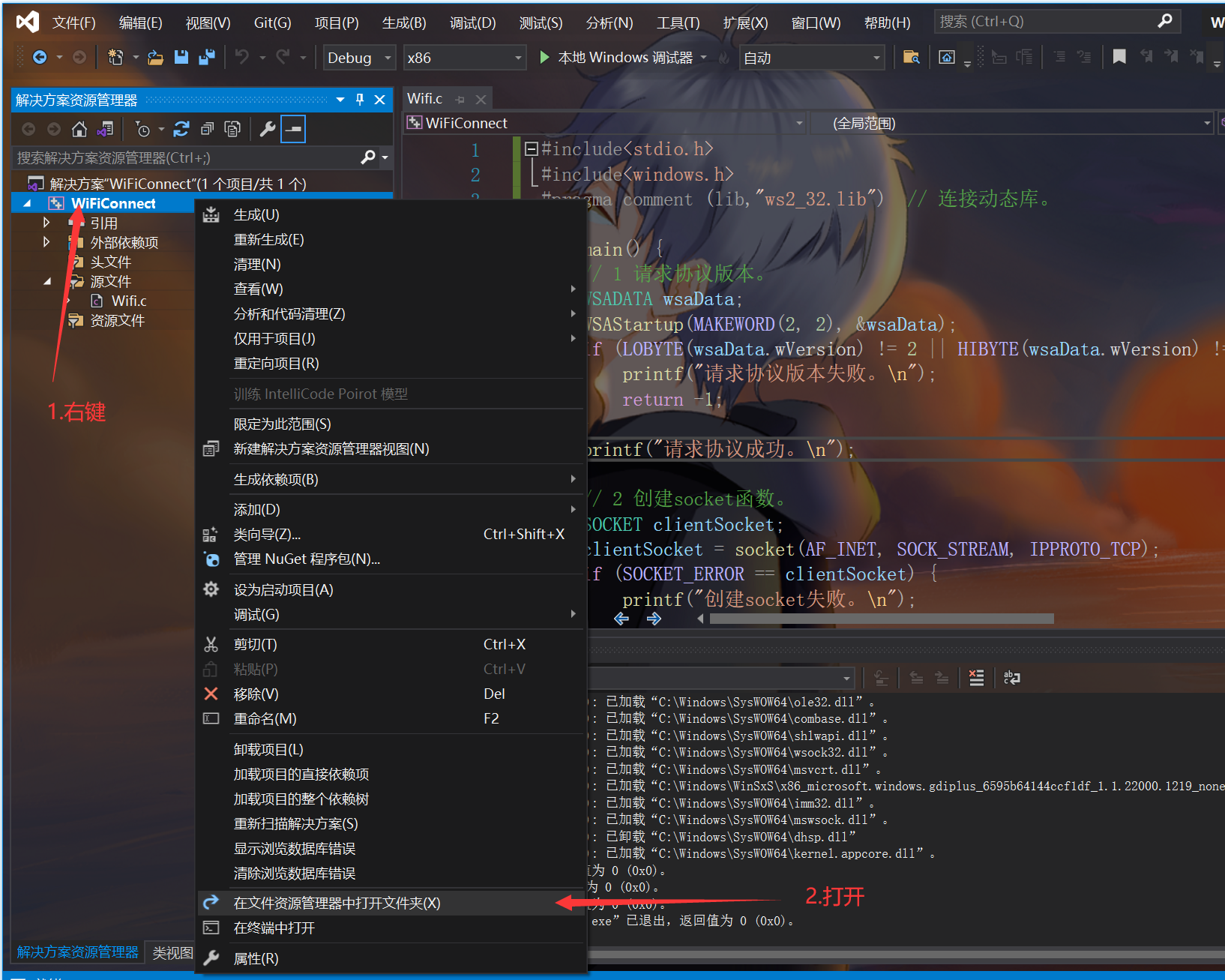The height and width of the screenshot is (980, 1225).
Task: Close the Solution Explorer panel
Action: point(379,100)
